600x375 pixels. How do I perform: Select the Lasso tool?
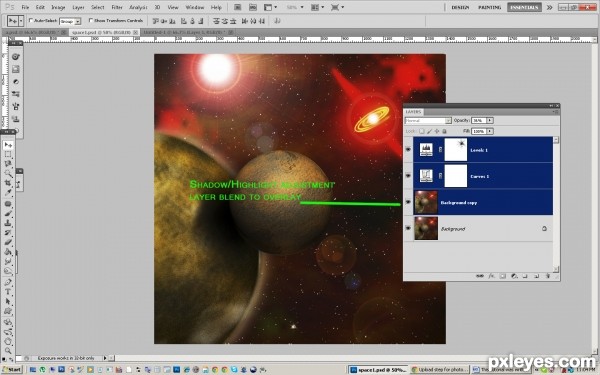[8, 164]
